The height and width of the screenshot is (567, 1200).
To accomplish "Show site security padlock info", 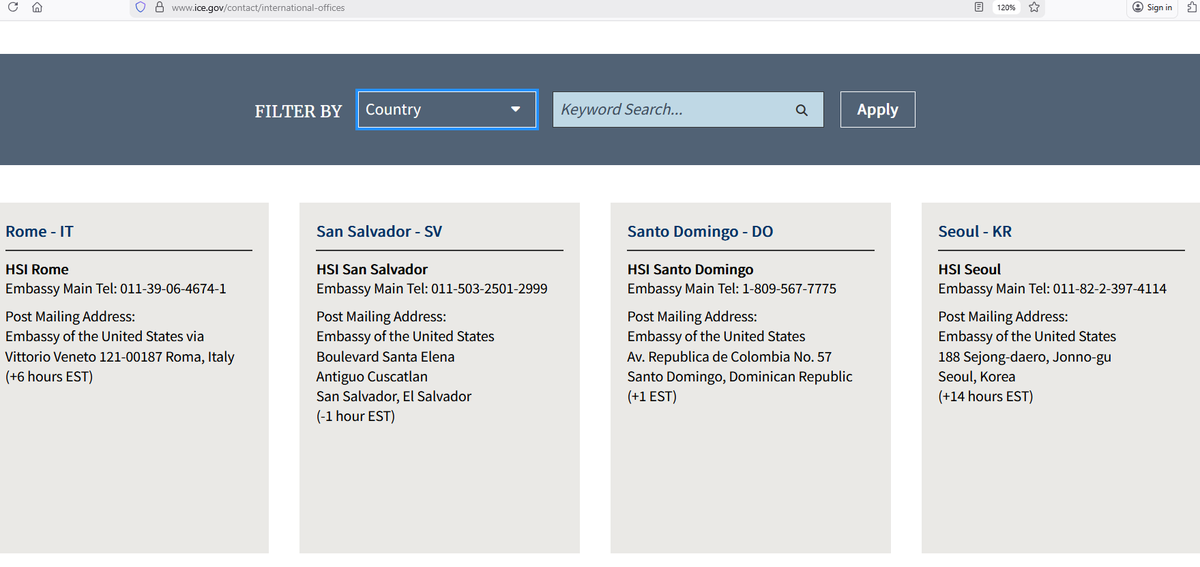I will (x=159, y=7).
